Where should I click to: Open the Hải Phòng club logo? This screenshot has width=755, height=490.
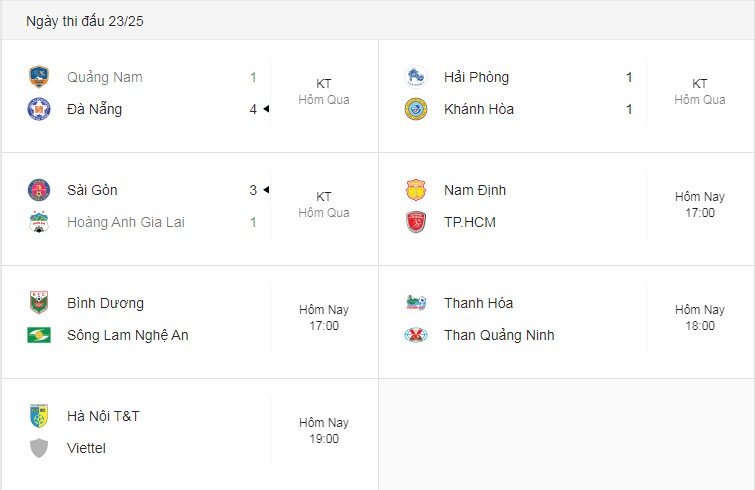416,77
